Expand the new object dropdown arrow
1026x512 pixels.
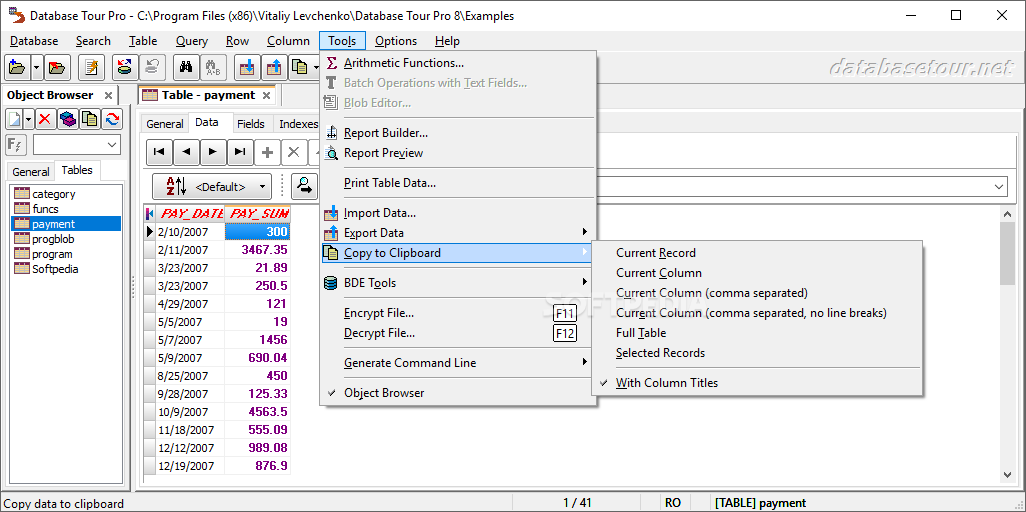click(x=28, y=119)
